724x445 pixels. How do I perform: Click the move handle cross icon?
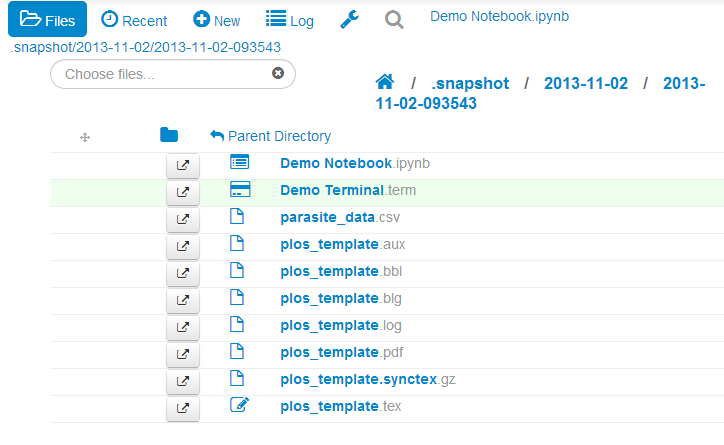tap(85, 137)
